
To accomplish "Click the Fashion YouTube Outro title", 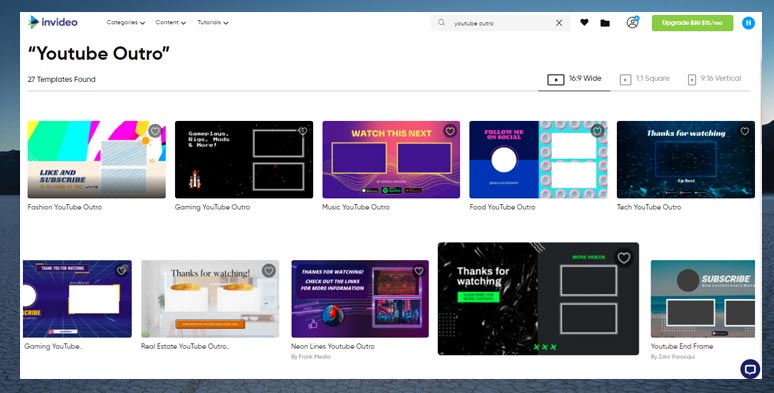I will [65, 207].
